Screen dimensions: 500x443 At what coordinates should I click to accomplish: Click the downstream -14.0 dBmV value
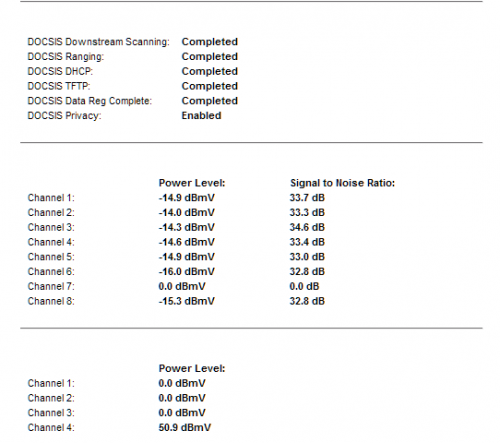click(187, 213)
